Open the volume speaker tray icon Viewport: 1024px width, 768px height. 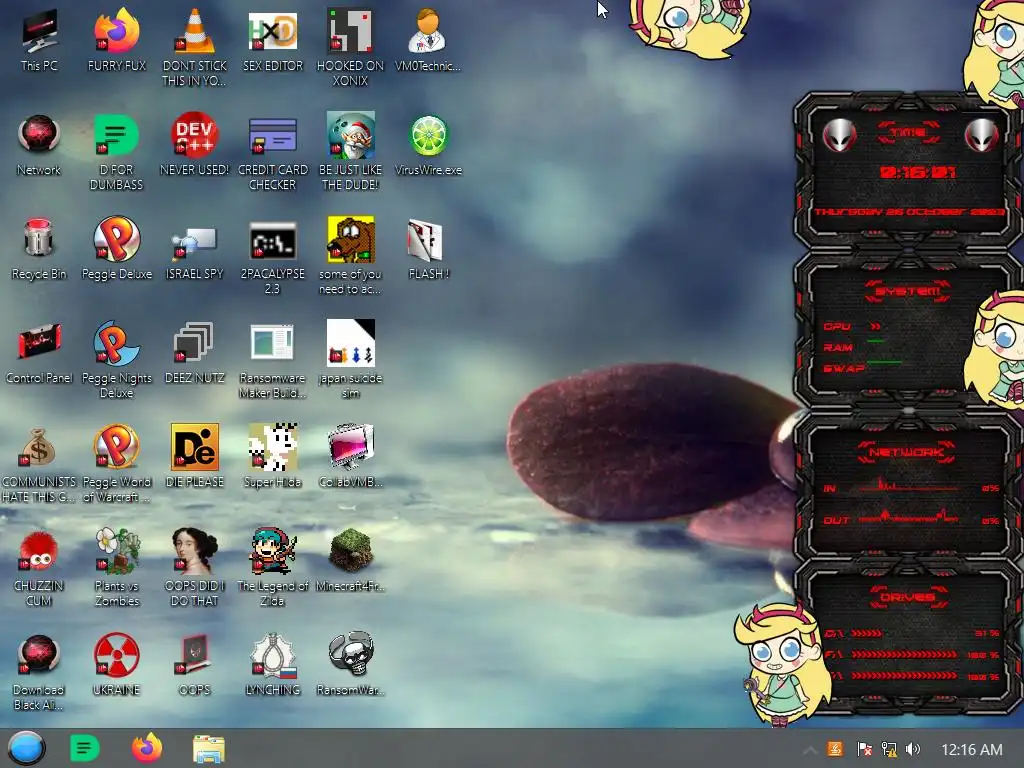click(x=913, y=749)
